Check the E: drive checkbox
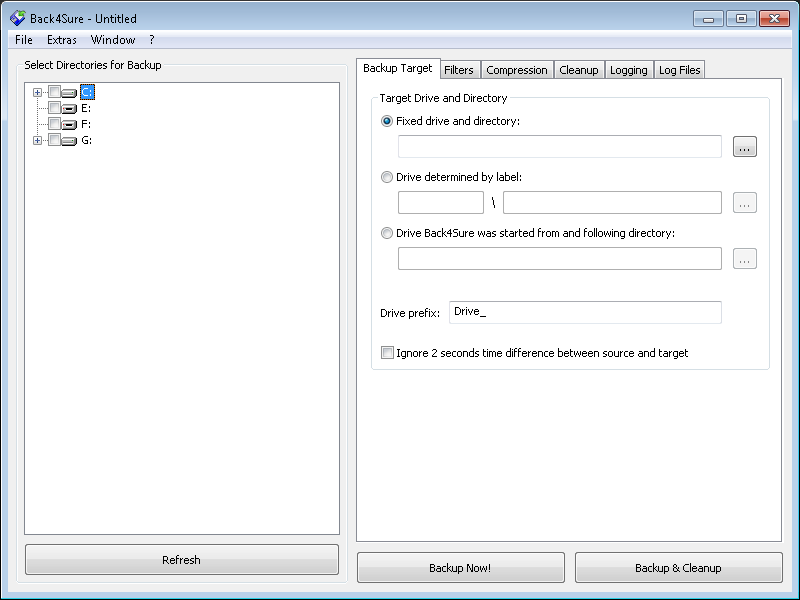Screen dimensions: 800x600 coord(54,108)
